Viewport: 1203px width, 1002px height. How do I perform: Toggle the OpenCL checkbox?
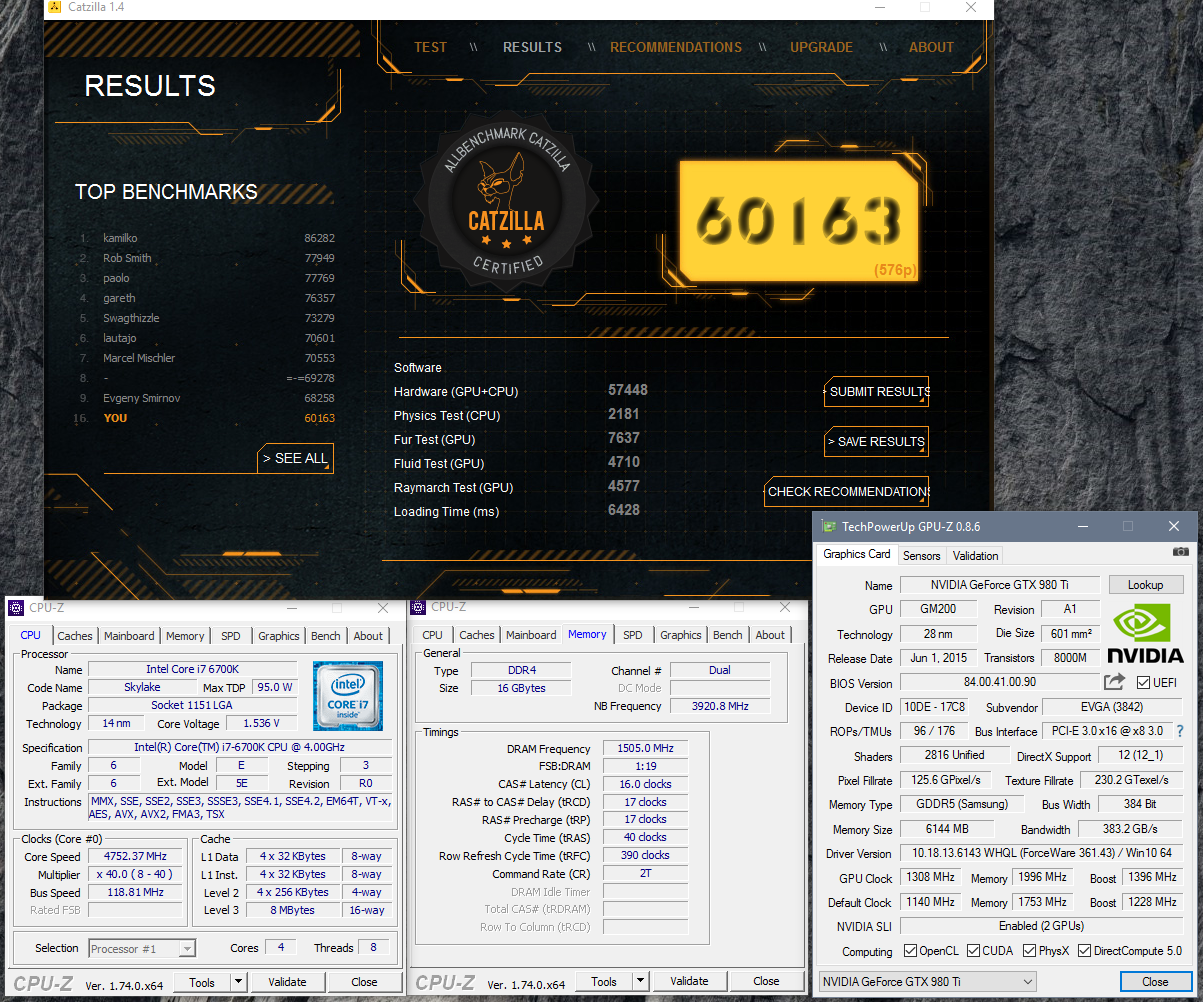(x=910, y=951)
